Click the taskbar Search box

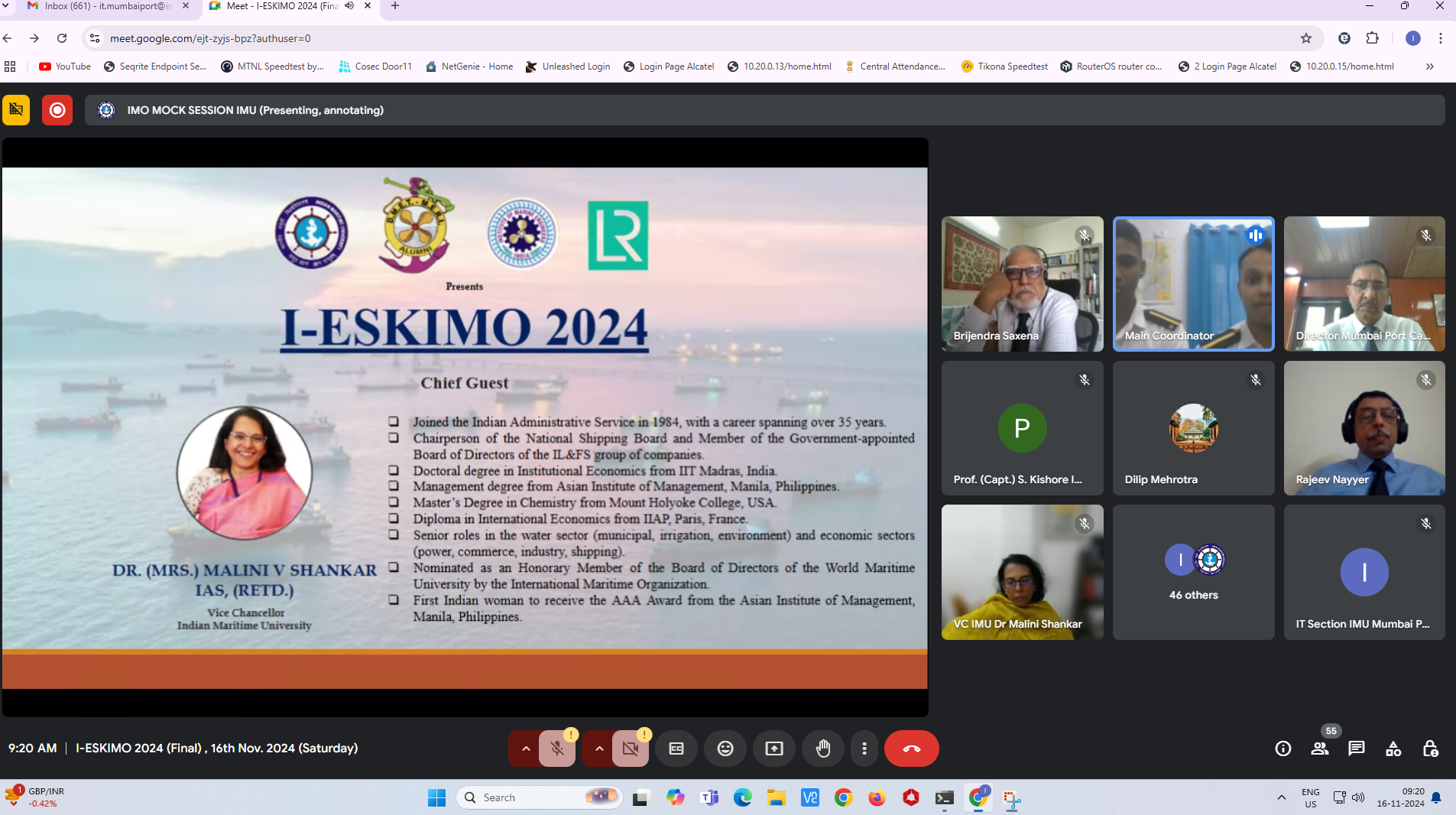[540, 797]
